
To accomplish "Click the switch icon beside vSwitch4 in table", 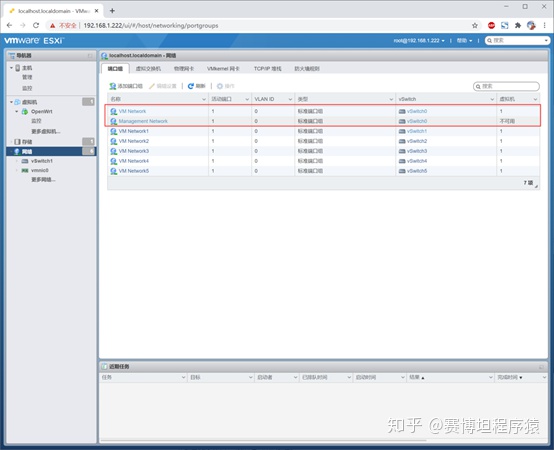I will (x=402, y=161).
